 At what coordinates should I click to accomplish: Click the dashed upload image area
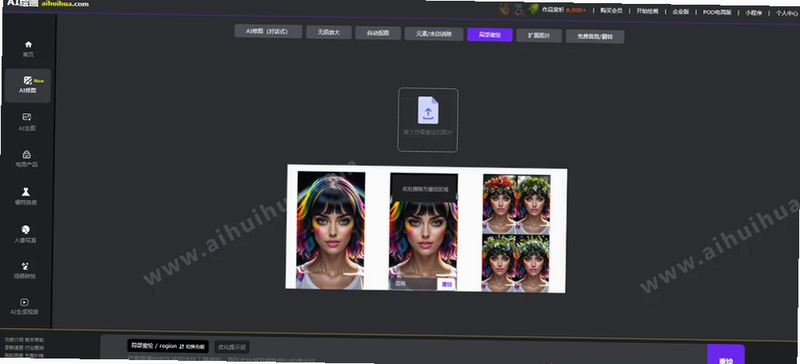(x=428, y=120)
